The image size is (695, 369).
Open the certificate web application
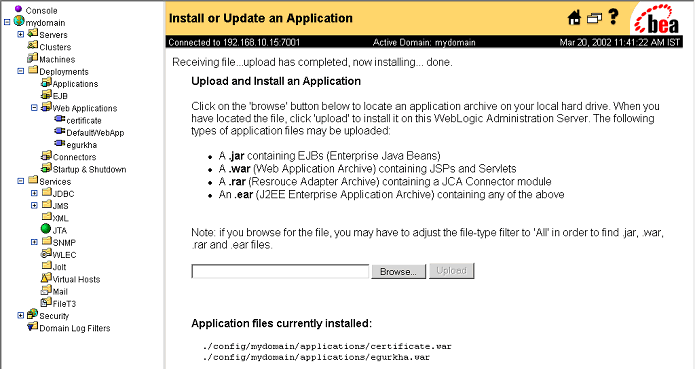click(84, 121)
